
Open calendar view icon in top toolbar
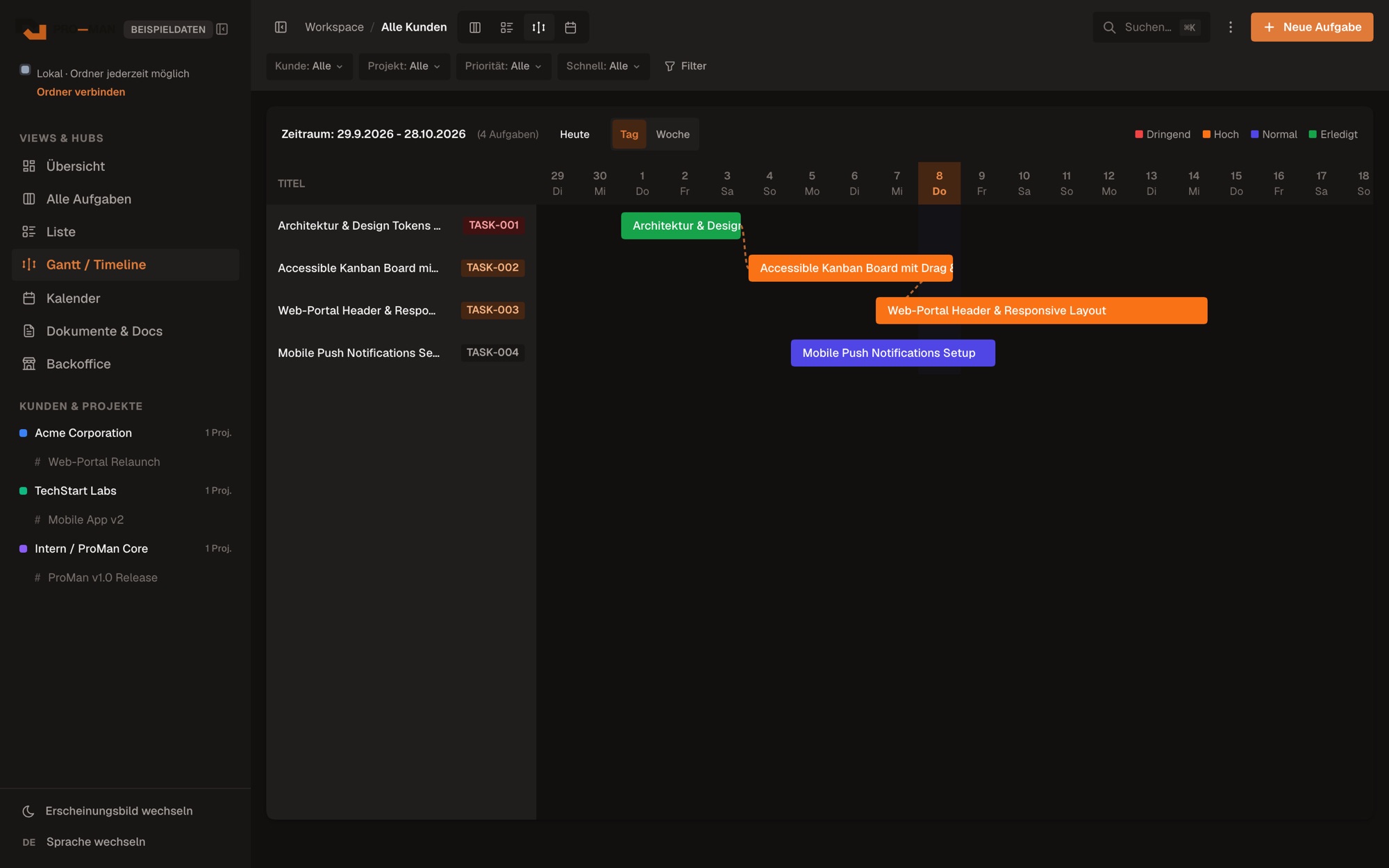(x=571, y=28)
